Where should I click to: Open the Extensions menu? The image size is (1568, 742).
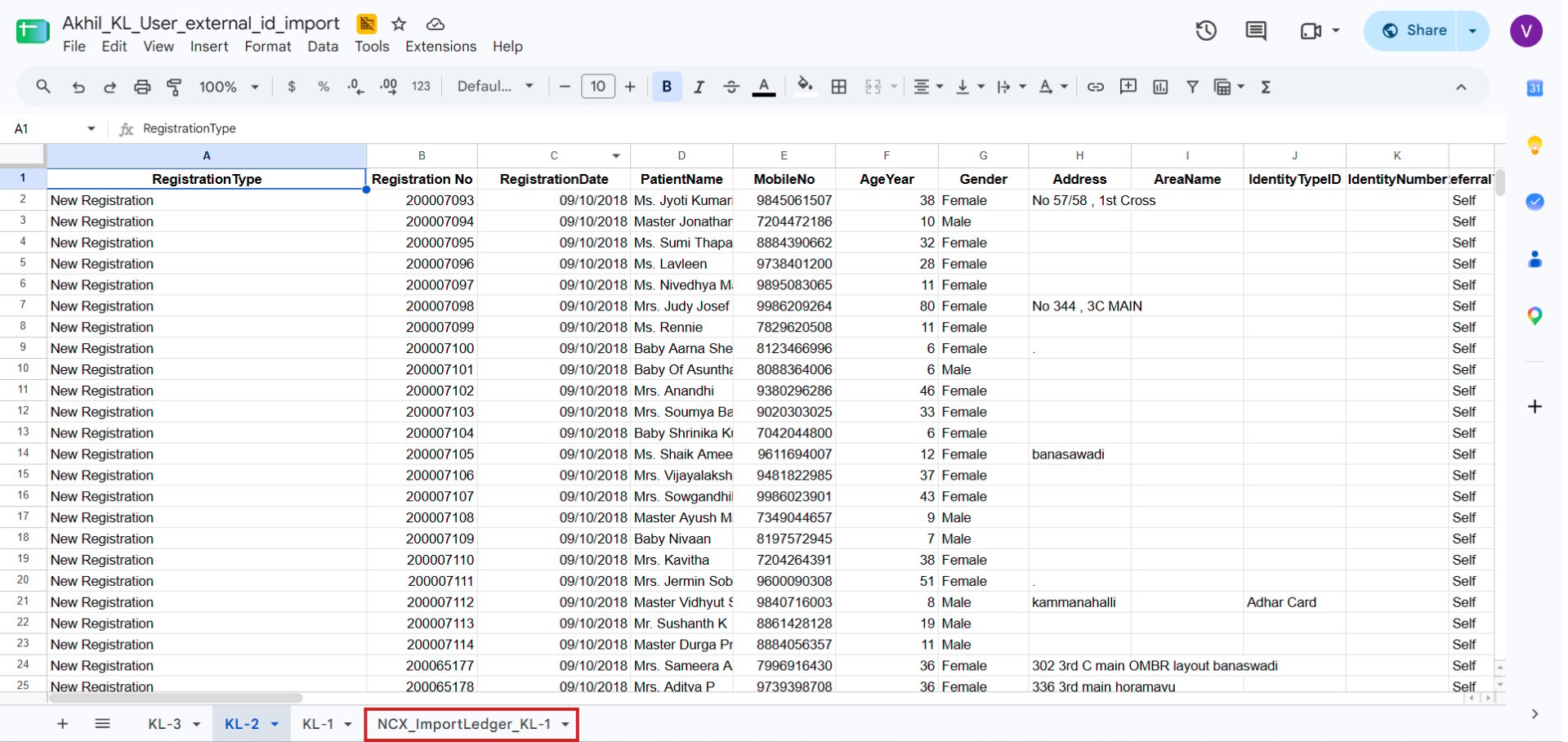(x=440, y=47)
